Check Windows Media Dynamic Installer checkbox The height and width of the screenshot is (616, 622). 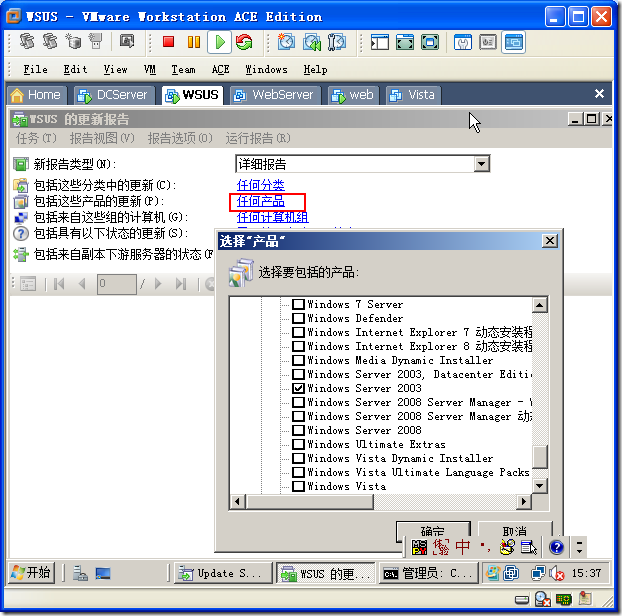[x=298, y=360]
